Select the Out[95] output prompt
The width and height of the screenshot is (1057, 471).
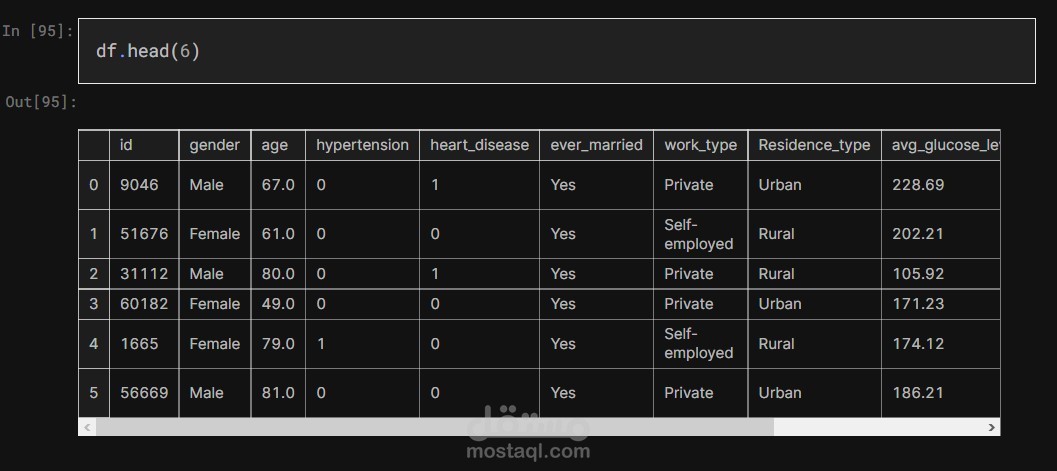[x=41, y=102]
